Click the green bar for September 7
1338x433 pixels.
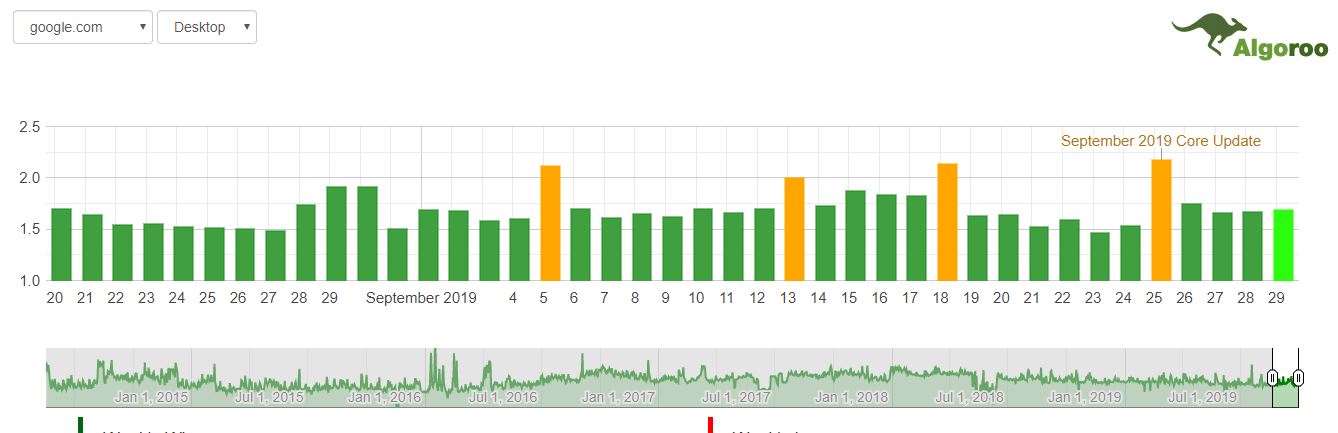pyautogui.click(x=611, y=249)
